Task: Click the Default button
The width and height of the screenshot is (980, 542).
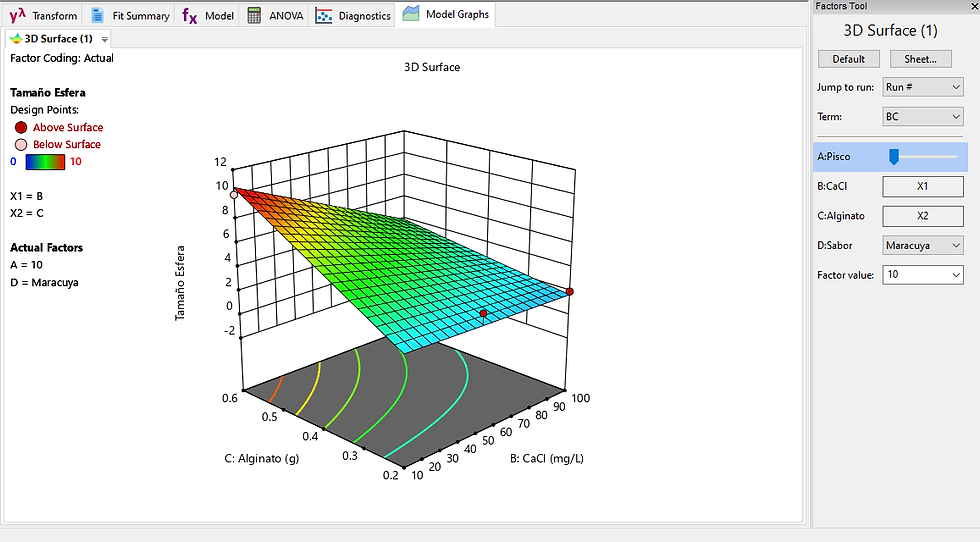Action: pyautogui.click(x=849, y=59)
